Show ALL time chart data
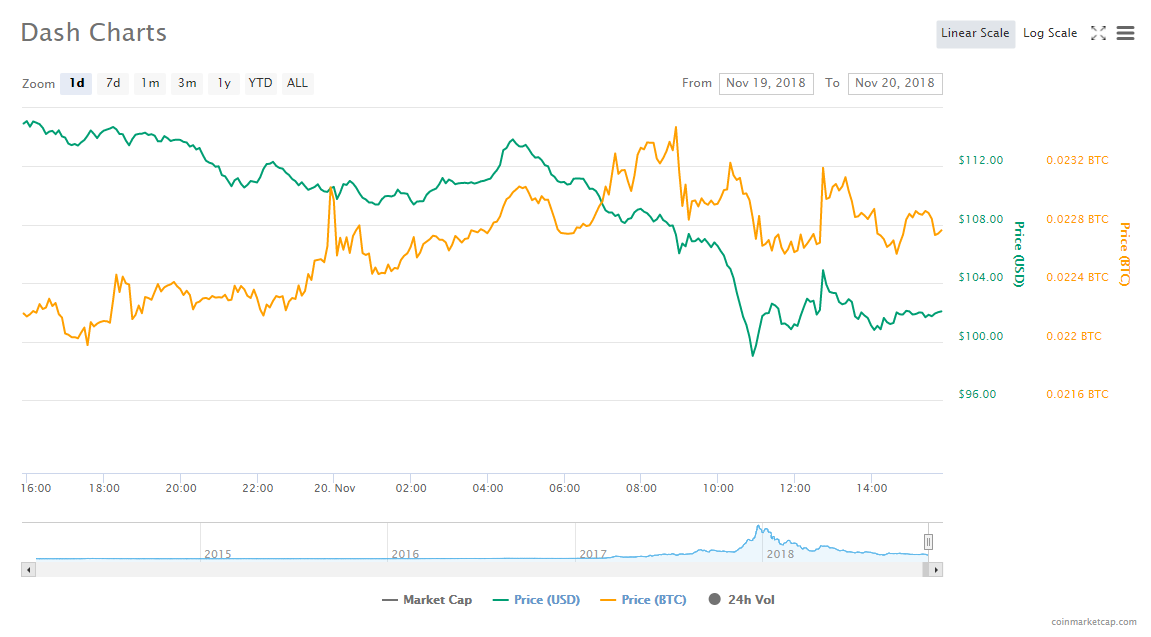The width and height of the screenshot is (1151, 637). 297,83
